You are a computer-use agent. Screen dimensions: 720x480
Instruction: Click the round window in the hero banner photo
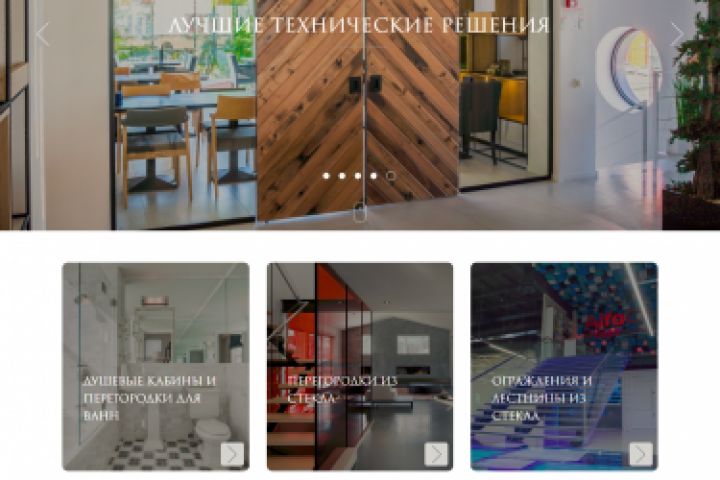coord(631,68)
